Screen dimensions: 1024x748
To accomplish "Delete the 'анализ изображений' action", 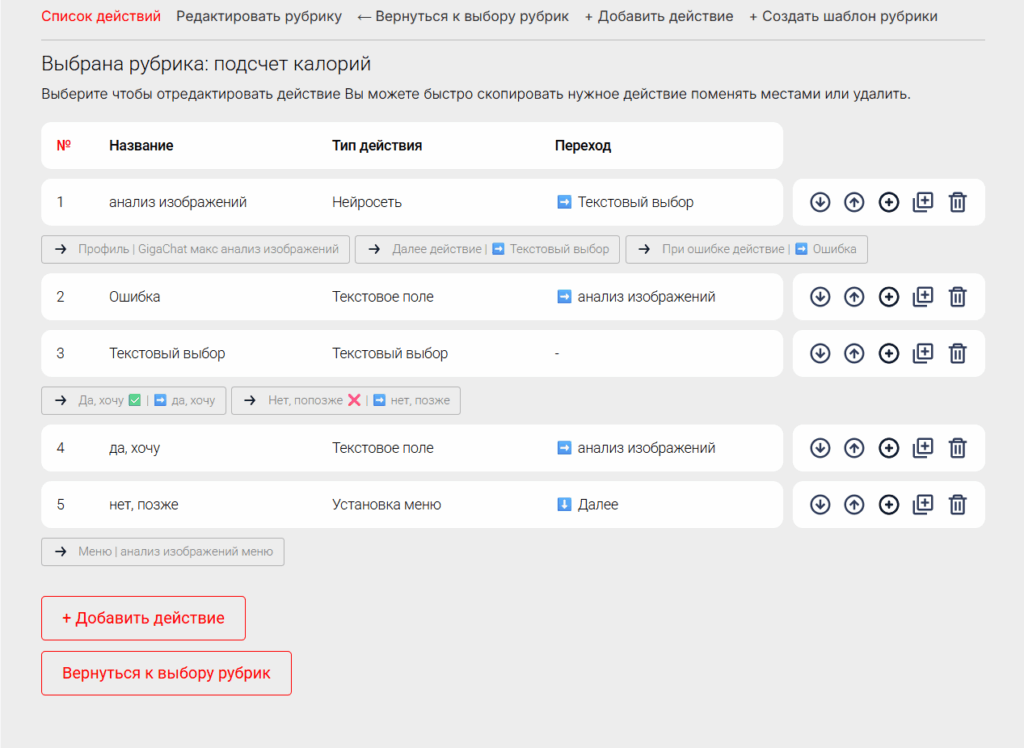I will pos(957,202).
